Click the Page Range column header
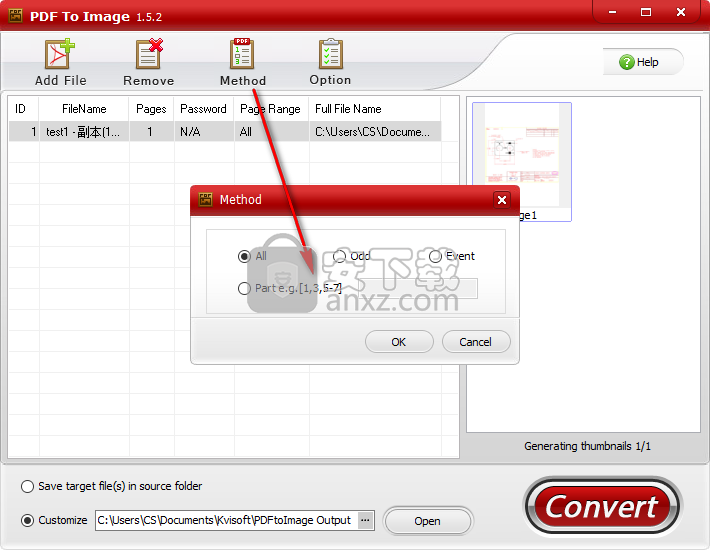 [x=271, y=109]
